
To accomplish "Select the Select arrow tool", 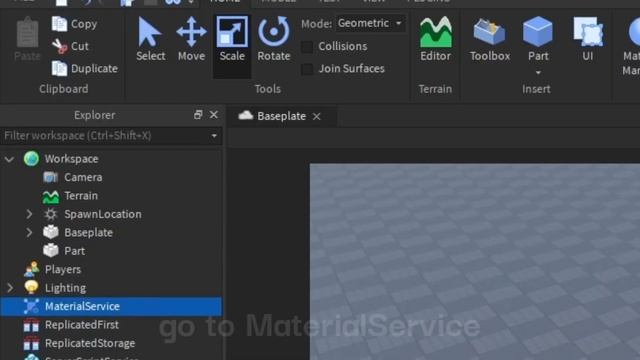I will pos(150,40).
